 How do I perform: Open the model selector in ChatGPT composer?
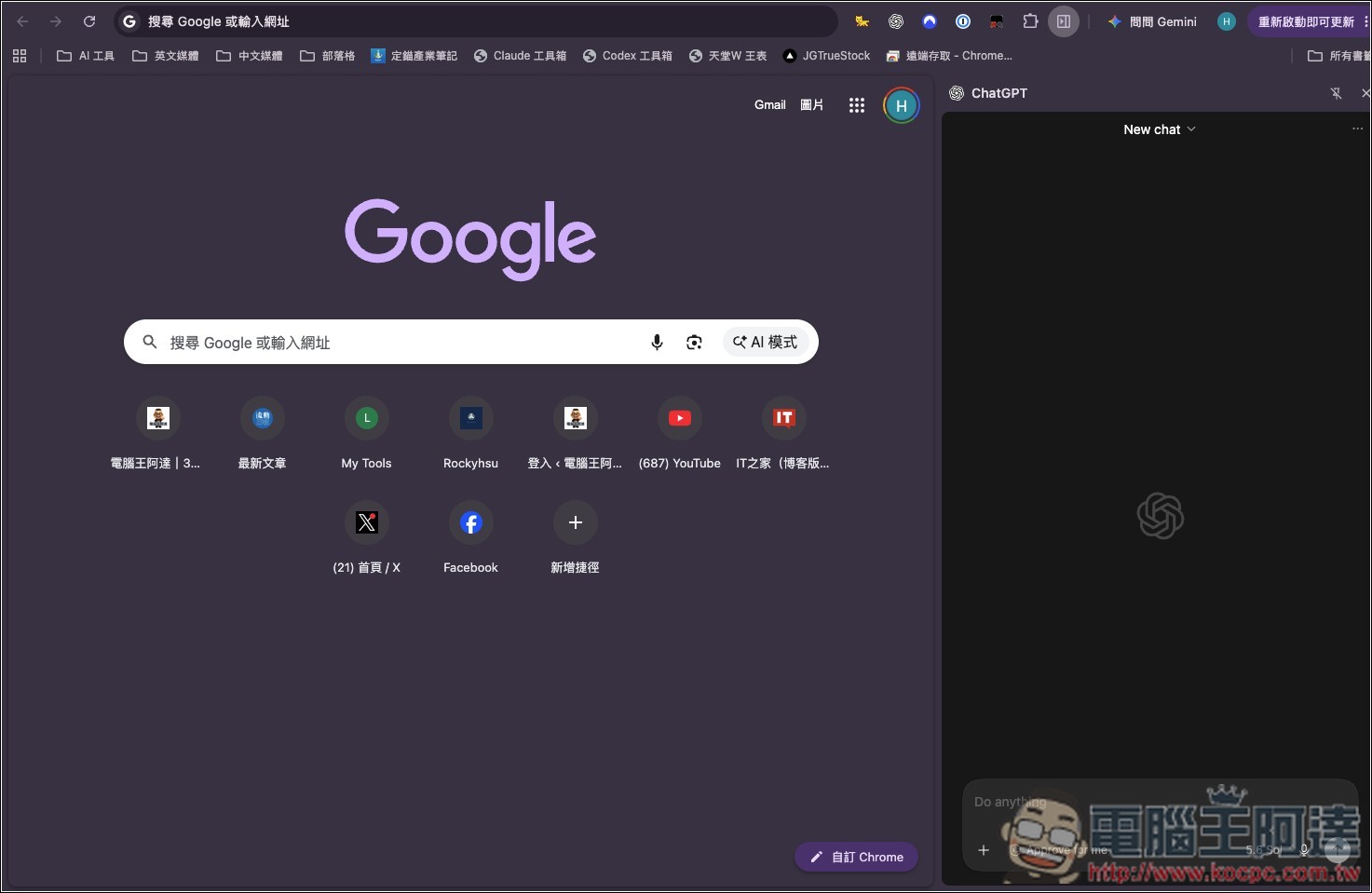pos(1266,850)
